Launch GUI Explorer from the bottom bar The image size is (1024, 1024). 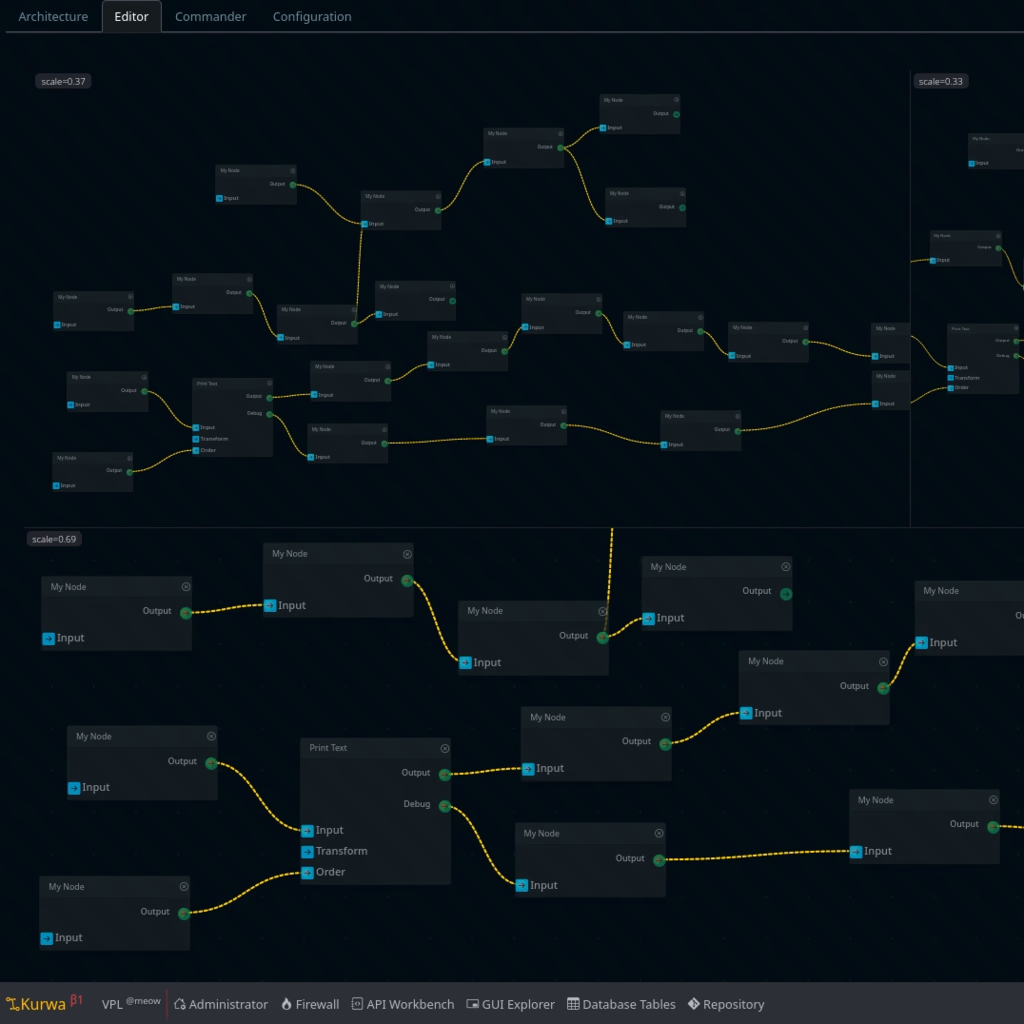click(510, 1004)
